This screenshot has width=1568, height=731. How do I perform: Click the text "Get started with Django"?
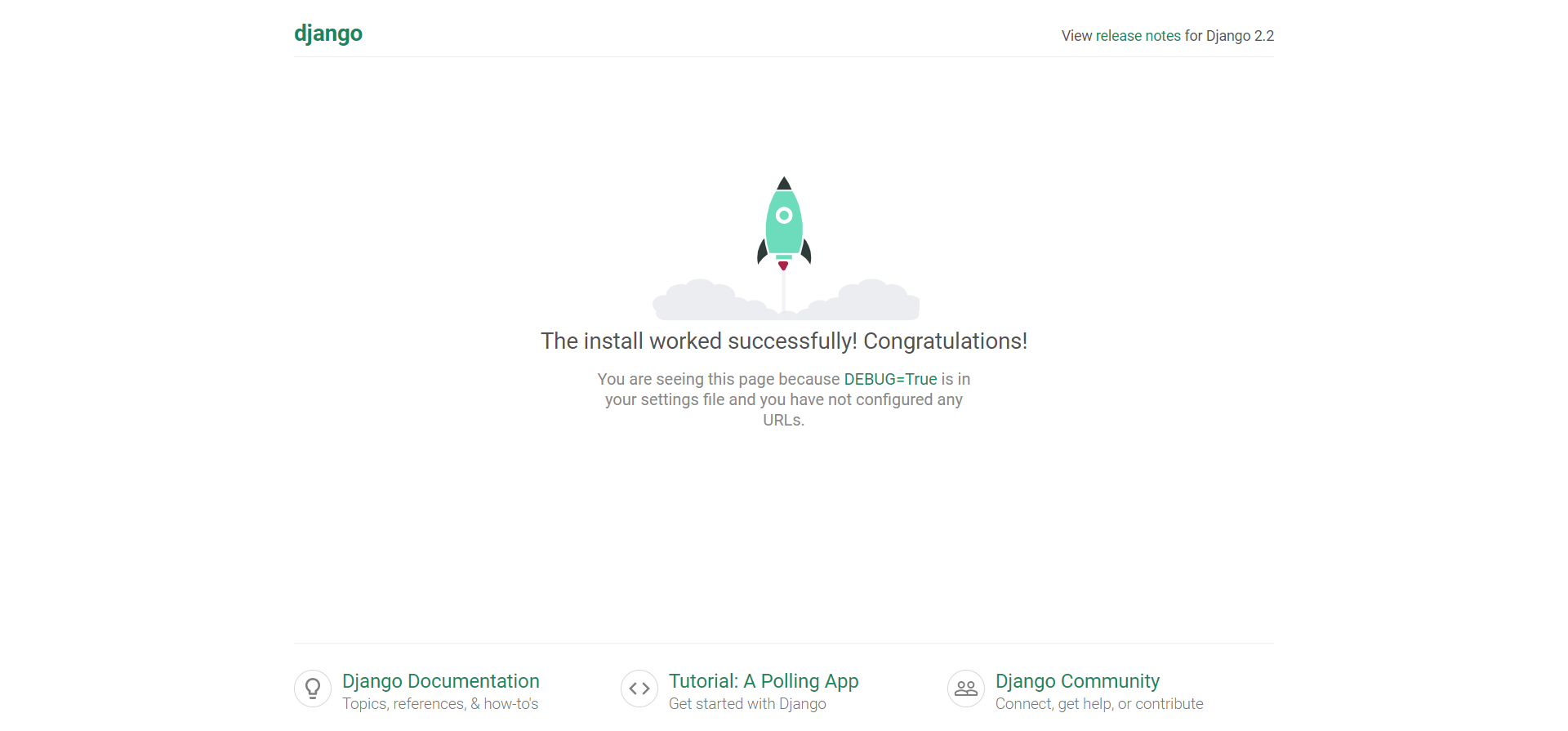click(x=747, y=704)
